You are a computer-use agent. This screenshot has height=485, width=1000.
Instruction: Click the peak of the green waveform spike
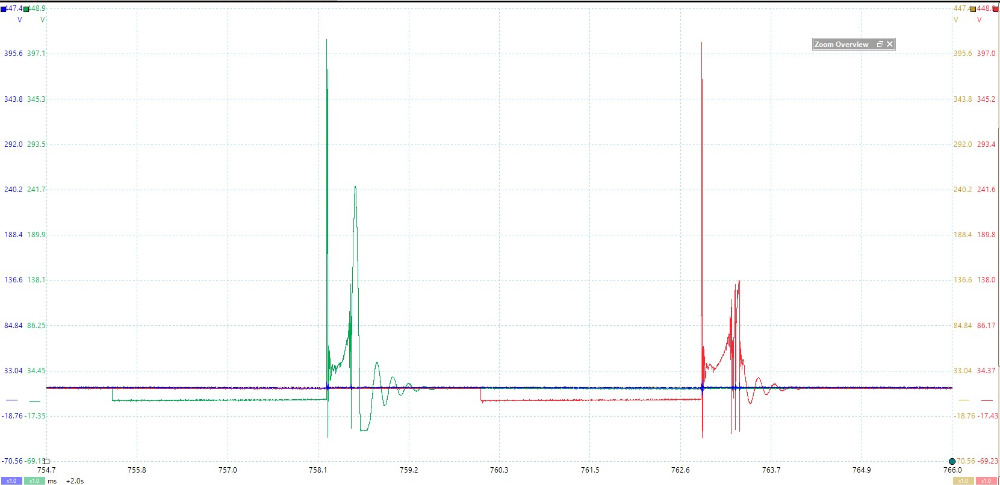point(327,40)
